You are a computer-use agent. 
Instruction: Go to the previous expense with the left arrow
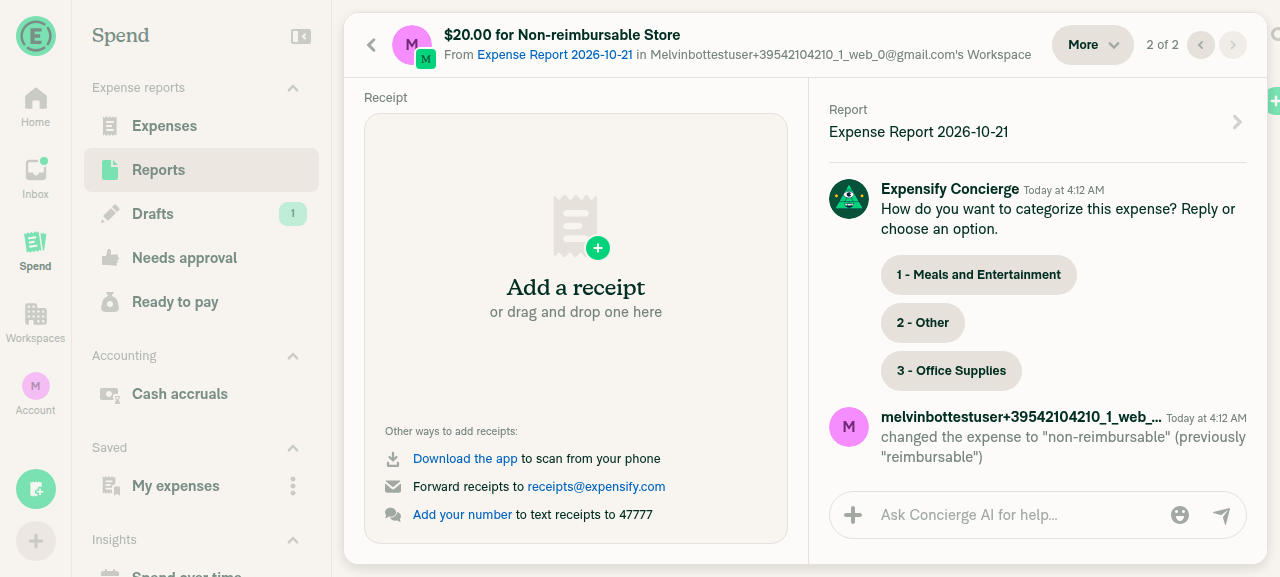click(x=1201, y=45)
